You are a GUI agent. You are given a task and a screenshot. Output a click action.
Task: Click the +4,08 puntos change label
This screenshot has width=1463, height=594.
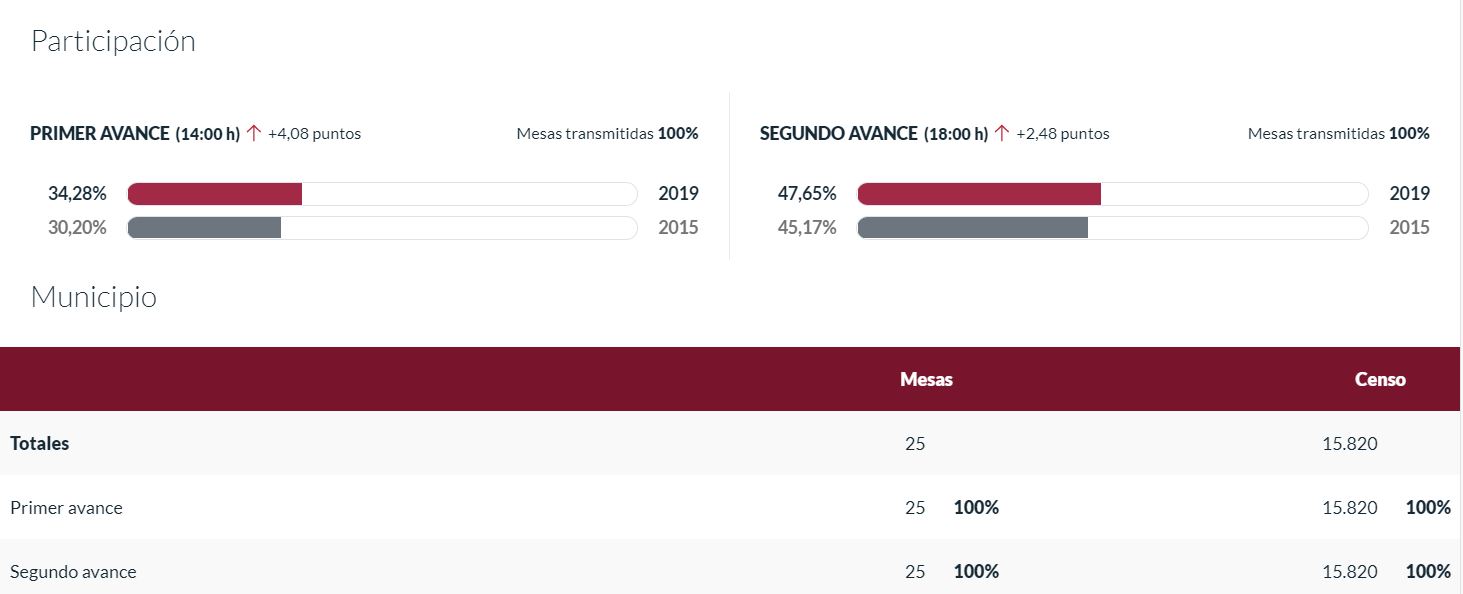[314, 133]
